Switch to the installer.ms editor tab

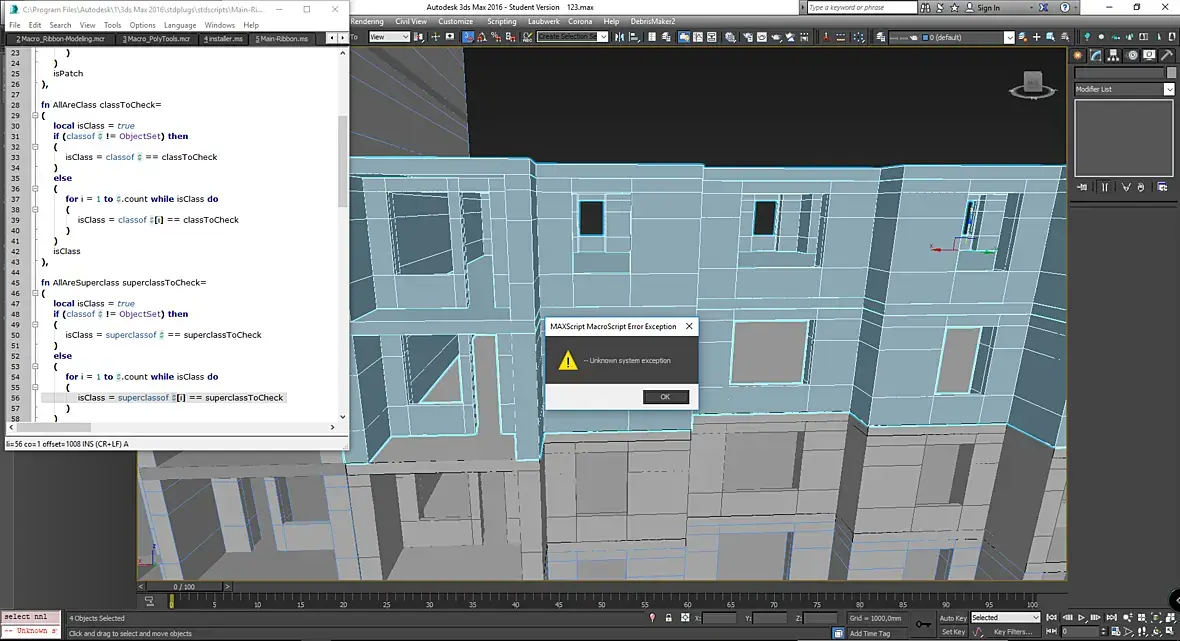[223, 39]
